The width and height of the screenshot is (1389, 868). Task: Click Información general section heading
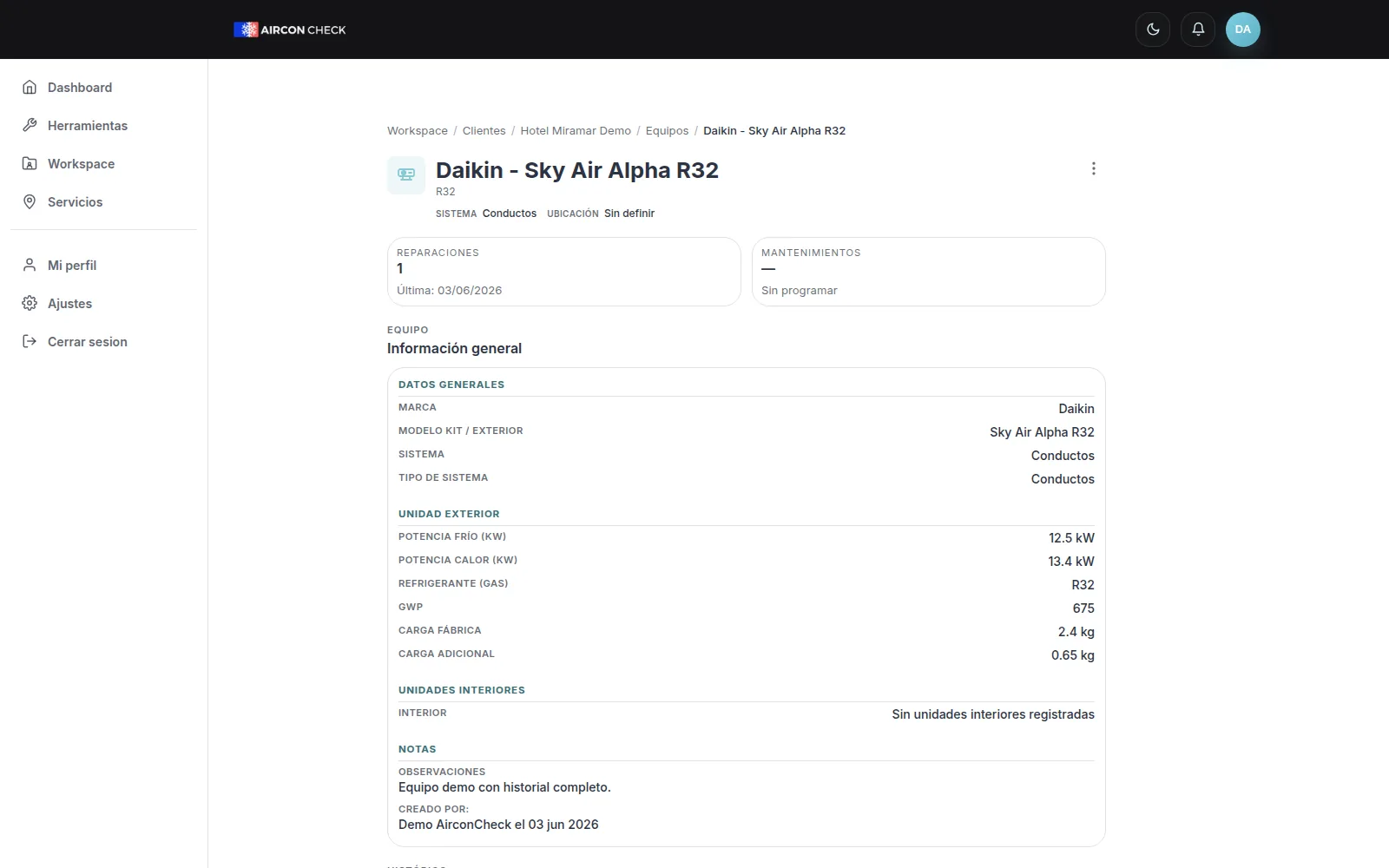pyautogui.click(x=454, y=348)
